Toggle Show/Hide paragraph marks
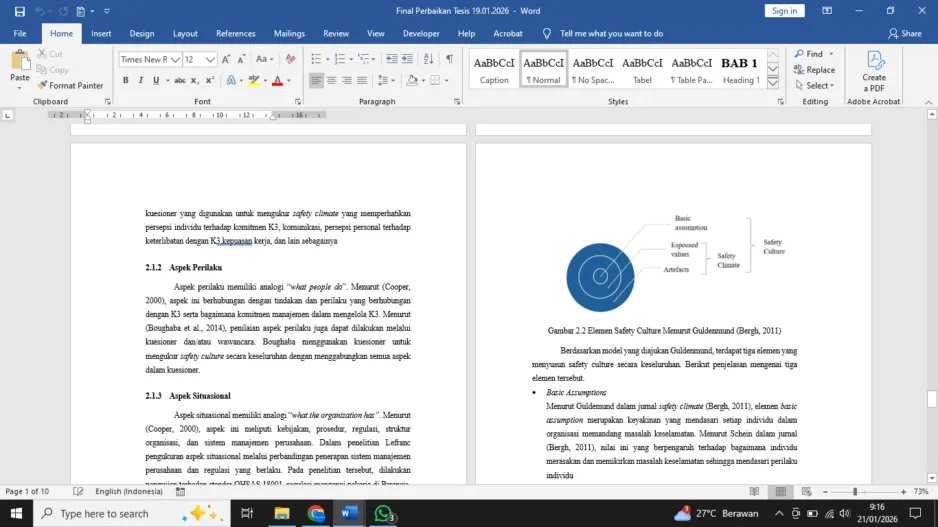Screen dimensions: 938x527 [x=449, y=59]
